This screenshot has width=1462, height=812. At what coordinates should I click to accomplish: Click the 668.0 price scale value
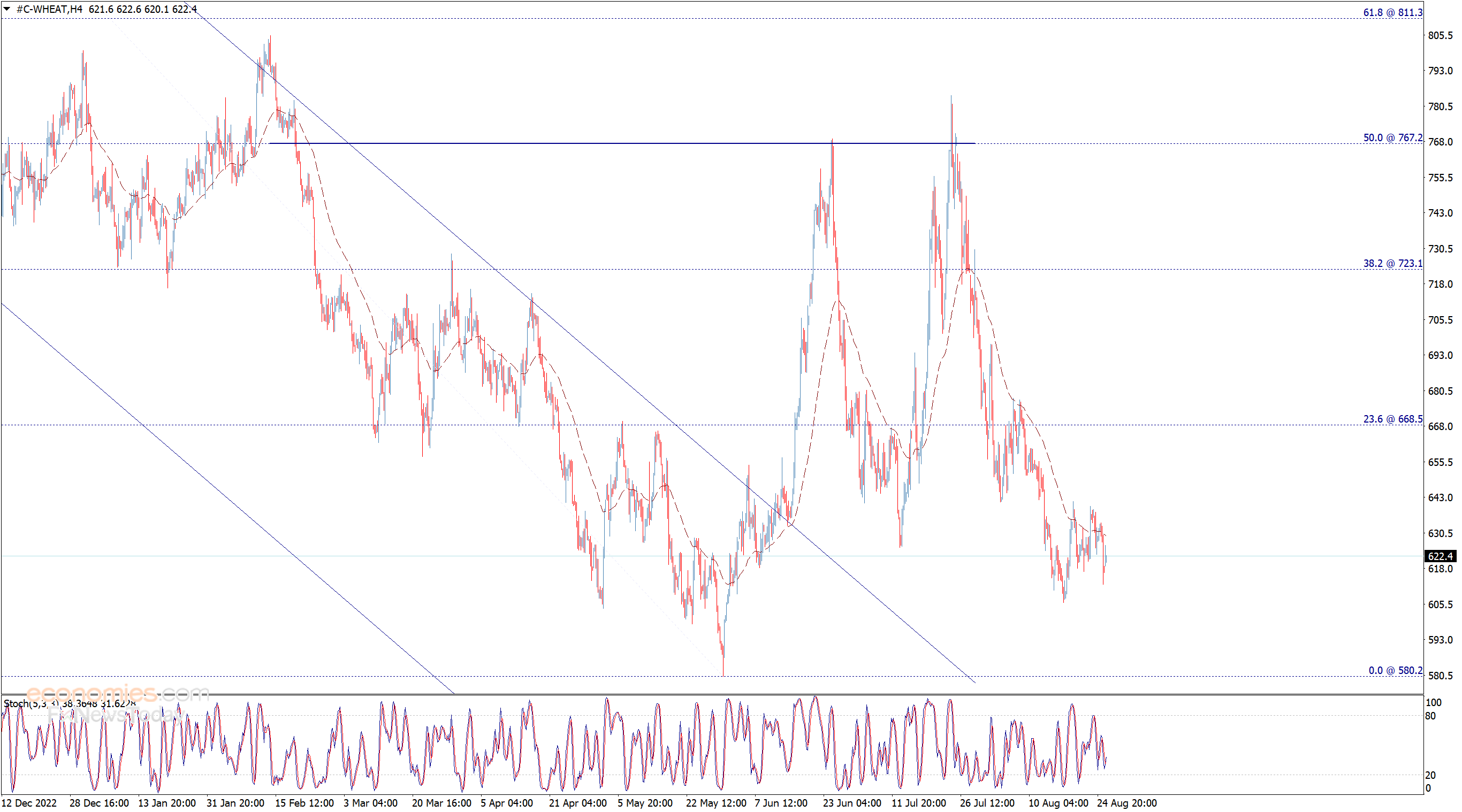(1441, 426)
